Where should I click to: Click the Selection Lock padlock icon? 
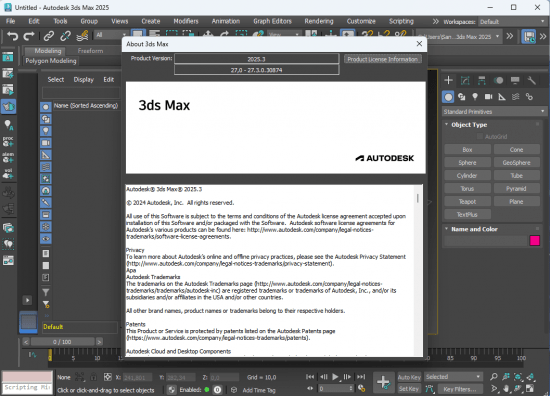(93, 377)
